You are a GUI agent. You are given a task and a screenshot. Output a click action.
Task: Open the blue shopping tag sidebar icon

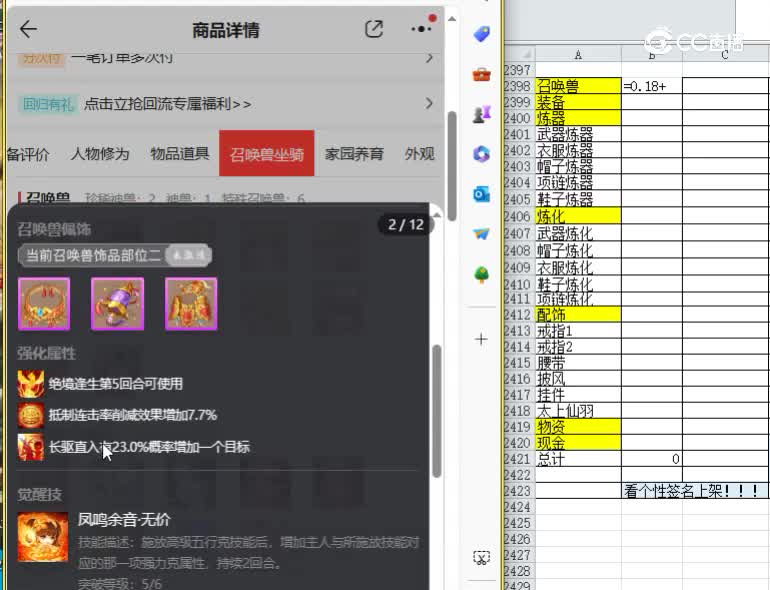coord(481,34)
